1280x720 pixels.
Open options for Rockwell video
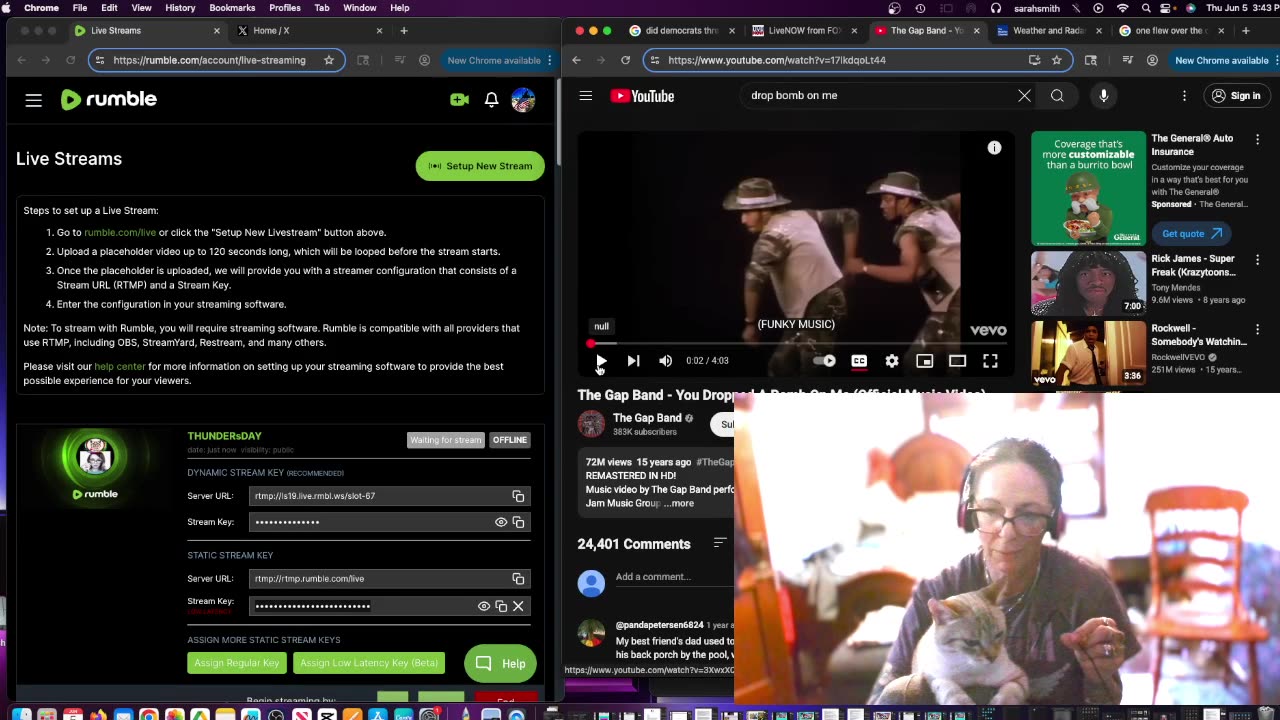(x=1257, y=329)
